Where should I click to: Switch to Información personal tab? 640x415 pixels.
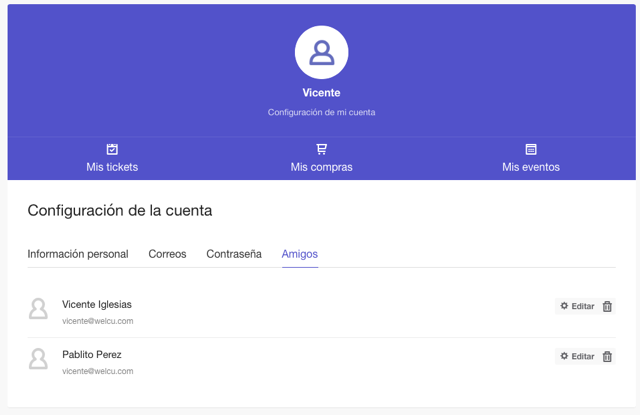click(x=78, y=254)
